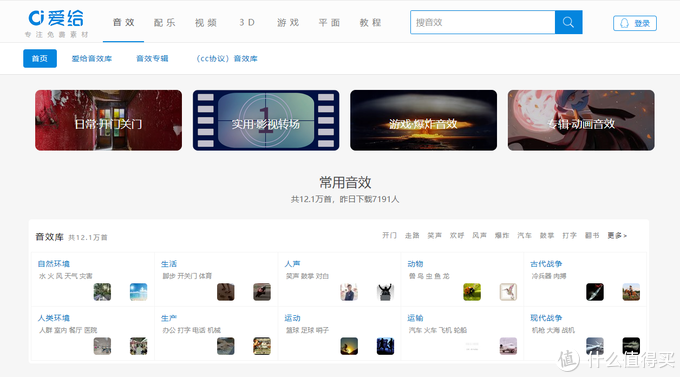Click the blue silhouettes icon under 运动

coord(385,346)
